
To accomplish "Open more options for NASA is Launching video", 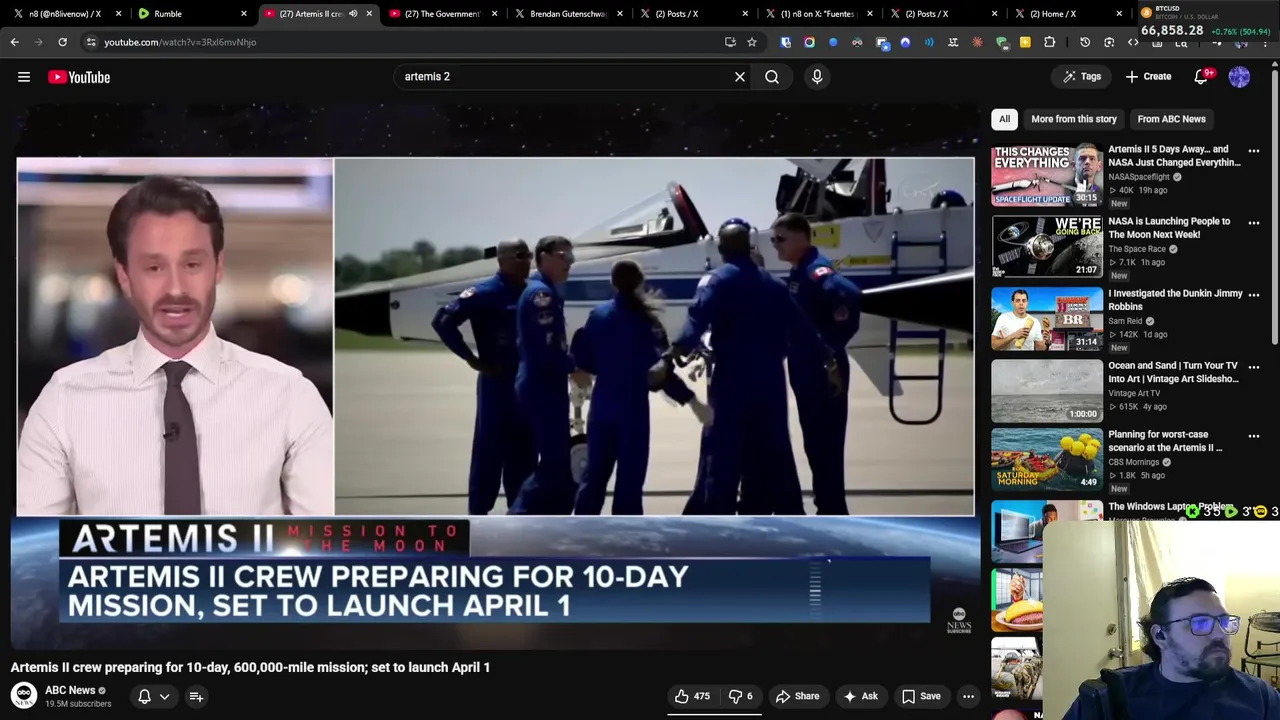I will 1254,223.
